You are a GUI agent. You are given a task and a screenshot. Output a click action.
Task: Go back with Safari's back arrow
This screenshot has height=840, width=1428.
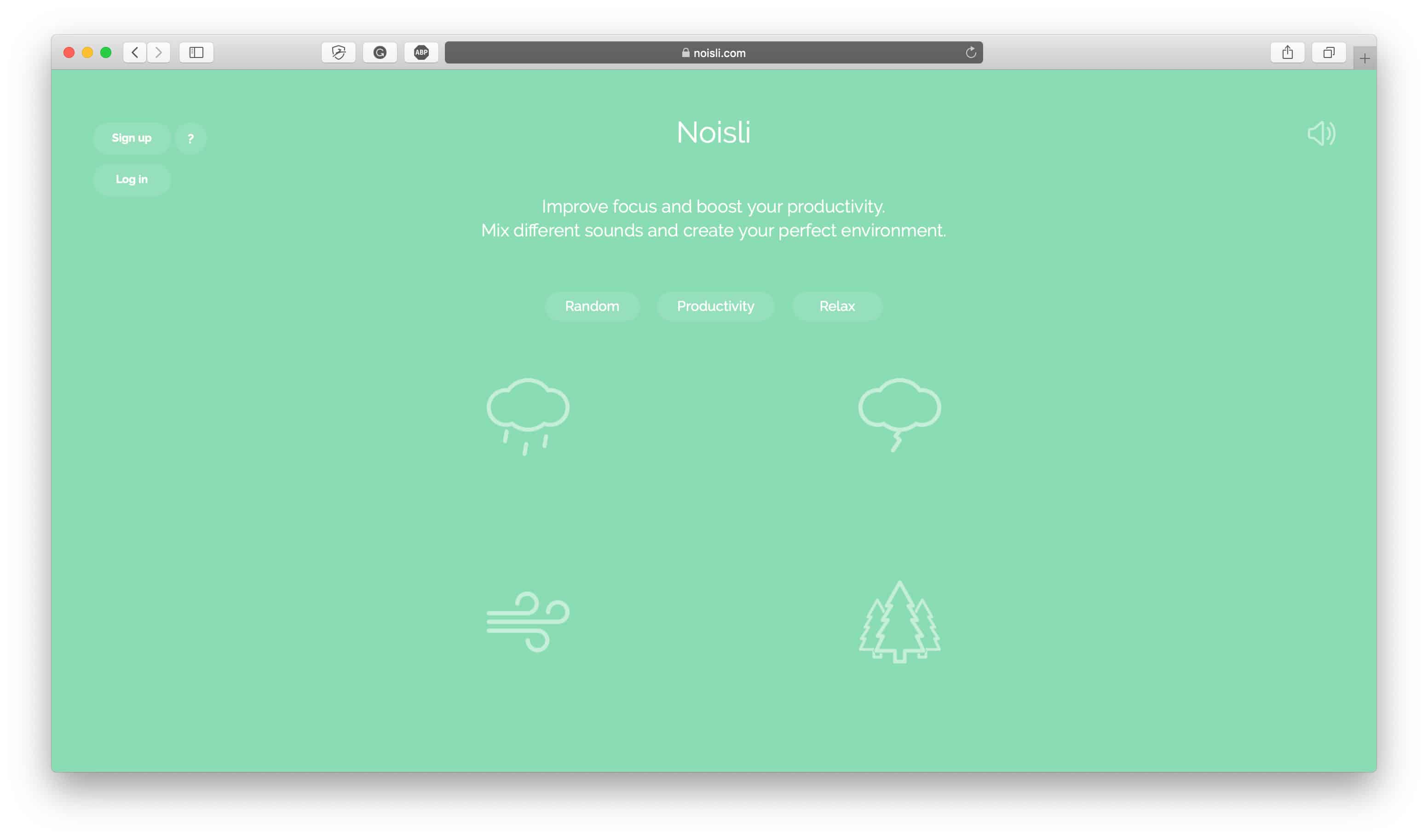pyautogui.click(x=135, y=53)
